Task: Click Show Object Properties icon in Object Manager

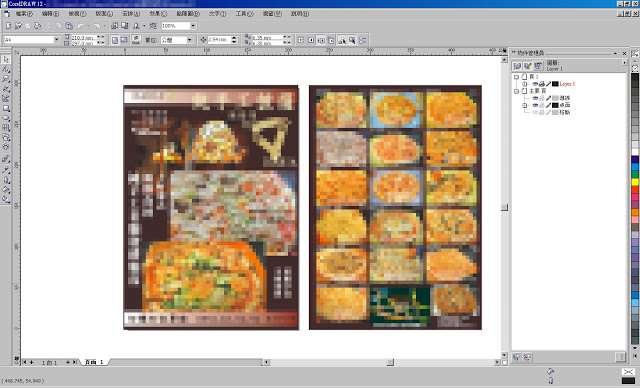Action: [x=517, y=66]
